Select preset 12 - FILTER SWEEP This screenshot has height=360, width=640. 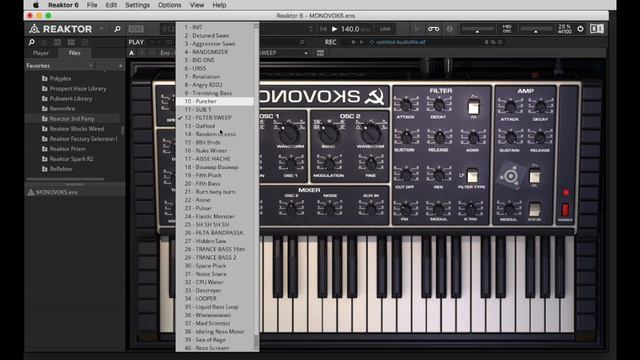pos(215,118)
